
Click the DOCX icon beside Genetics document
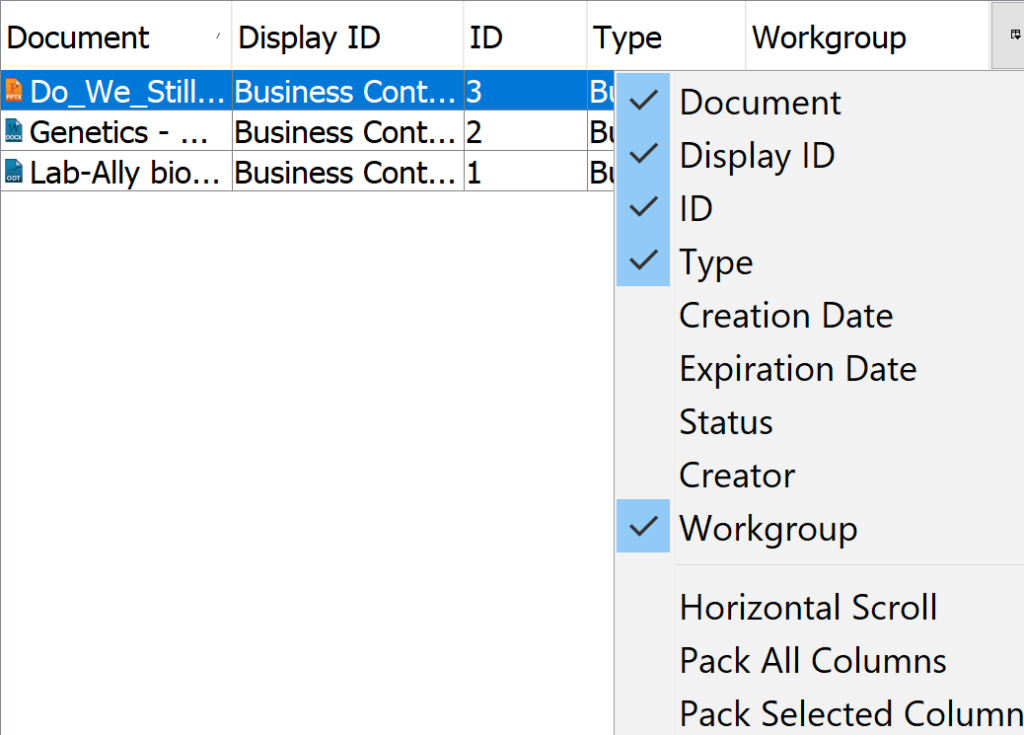[x=14, y=131]
